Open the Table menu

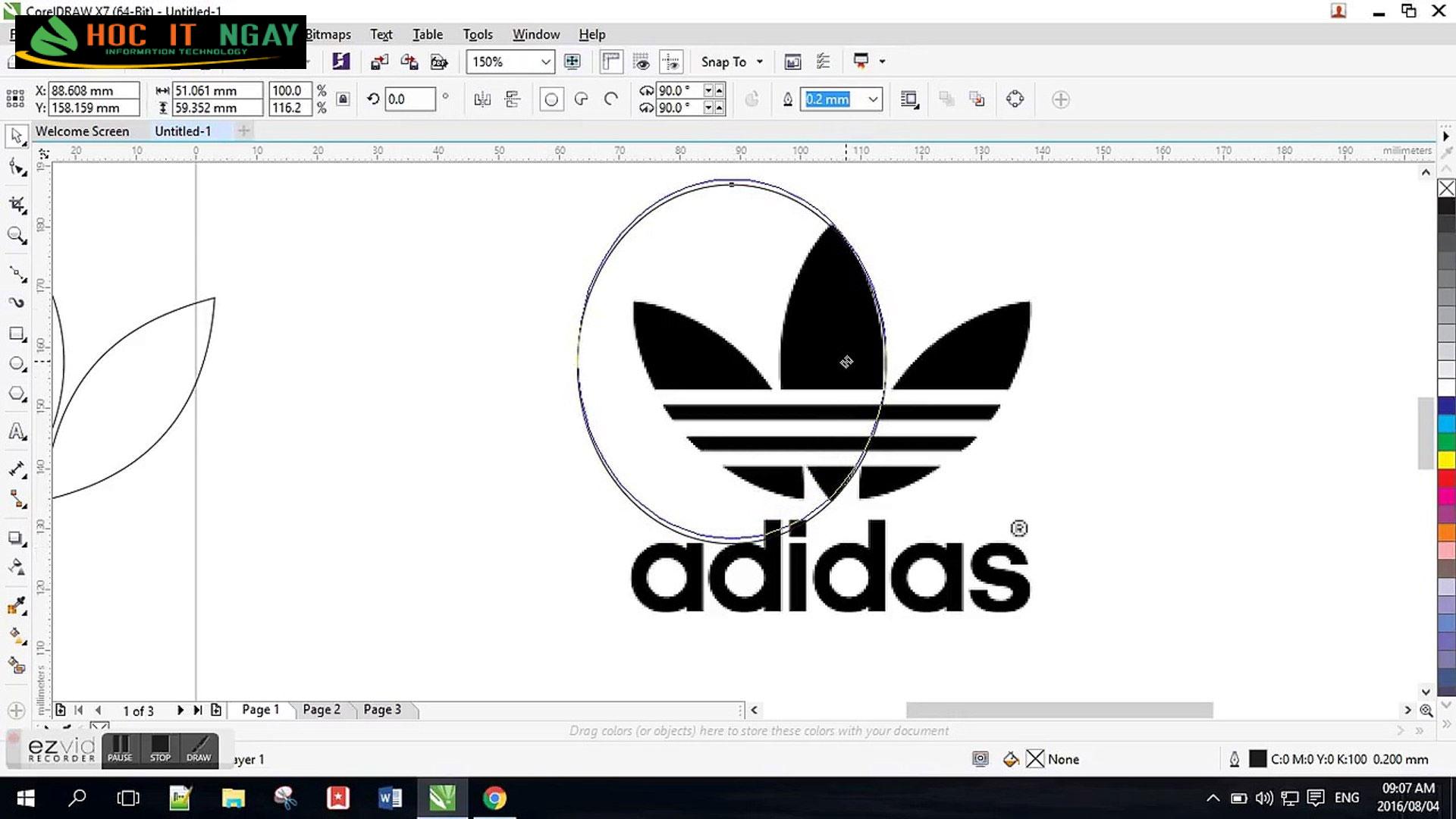point(428,34)
